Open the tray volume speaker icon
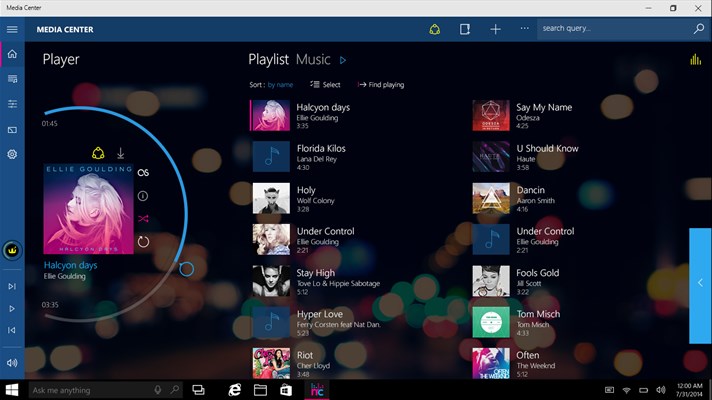Viewport: 712px width, 400px height. 661,390
